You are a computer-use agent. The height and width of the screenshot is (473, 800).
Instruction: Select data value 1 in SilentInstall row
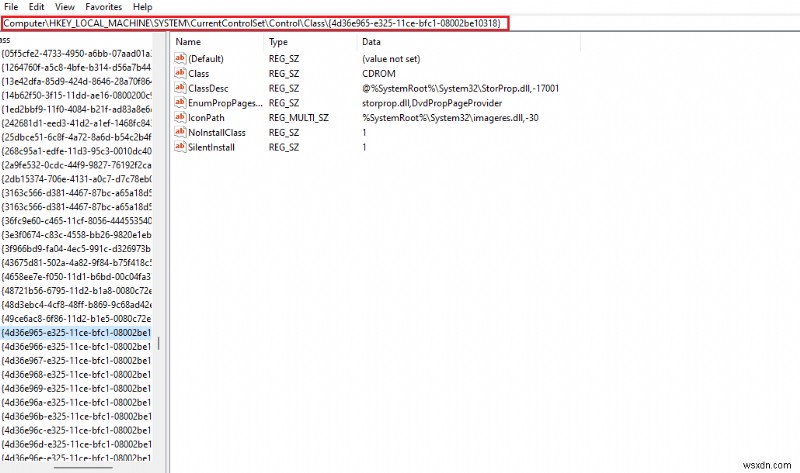click(x=364, y=147)
